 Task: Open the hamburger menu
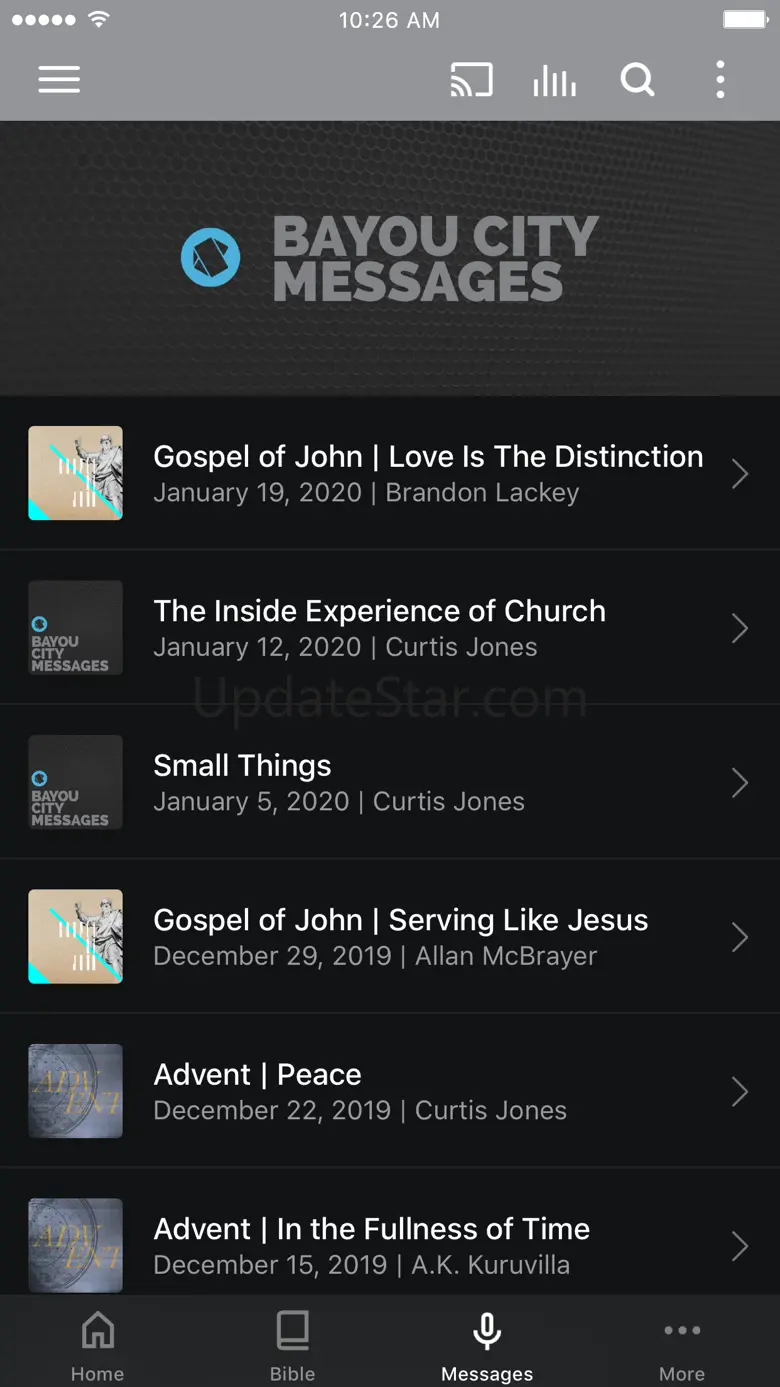[59, 80]
